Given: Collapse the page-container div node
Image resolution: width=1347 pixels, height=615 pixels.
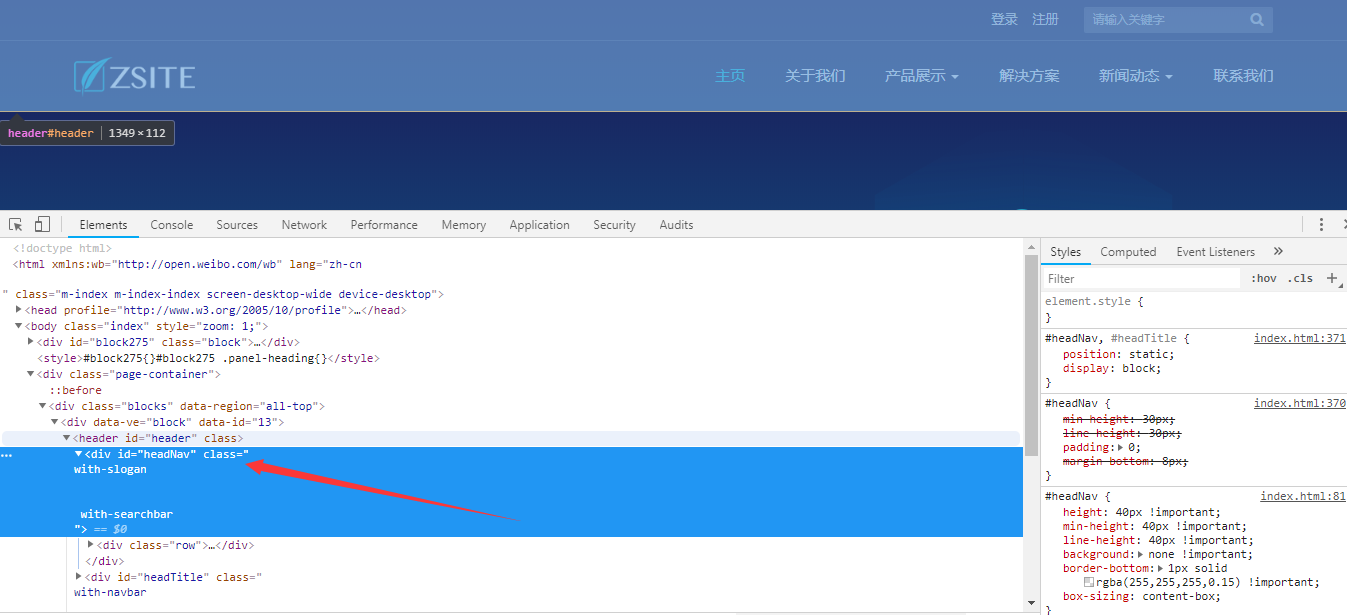Looking at the screenshot, I should point(31,374).
